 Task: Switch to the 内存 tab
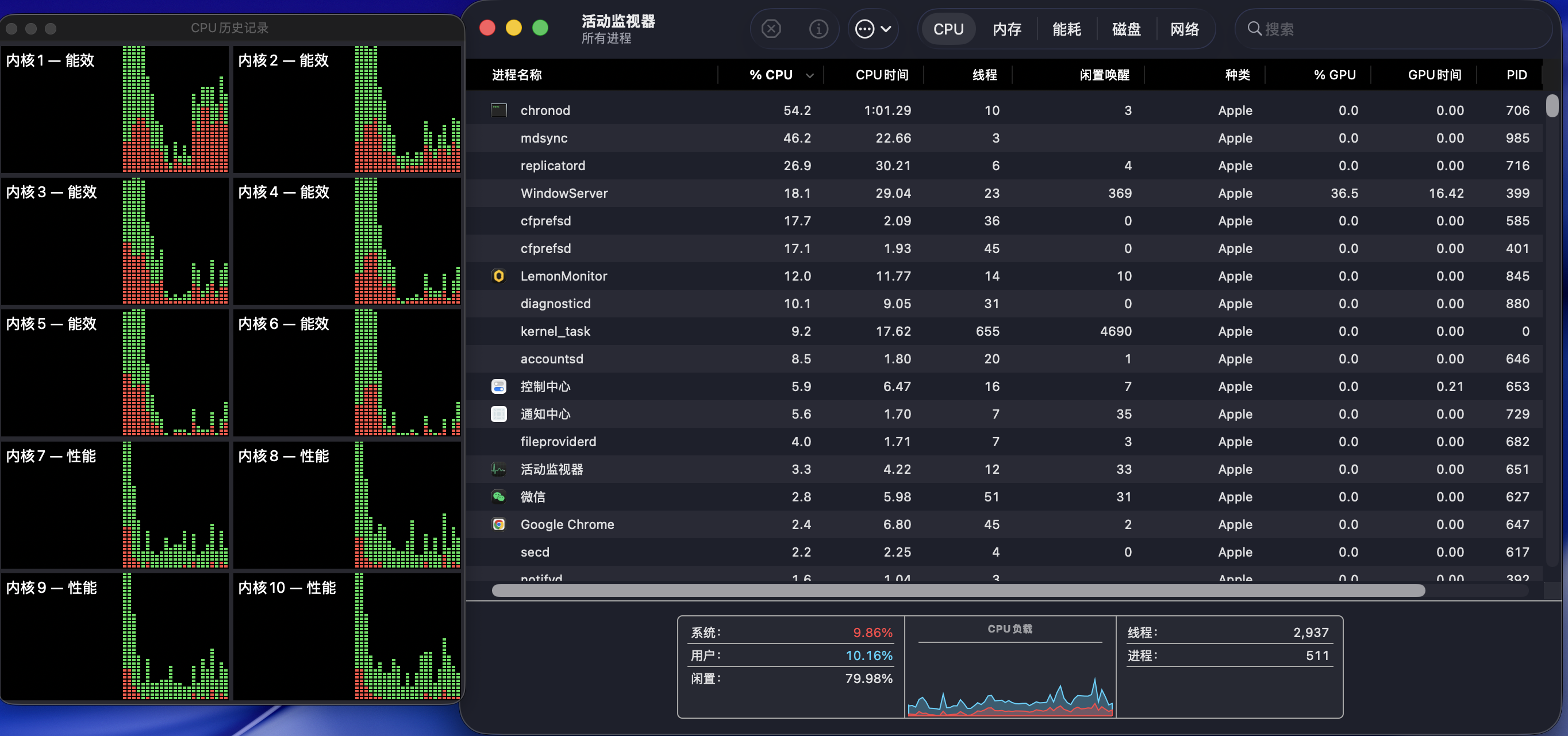1007,29
